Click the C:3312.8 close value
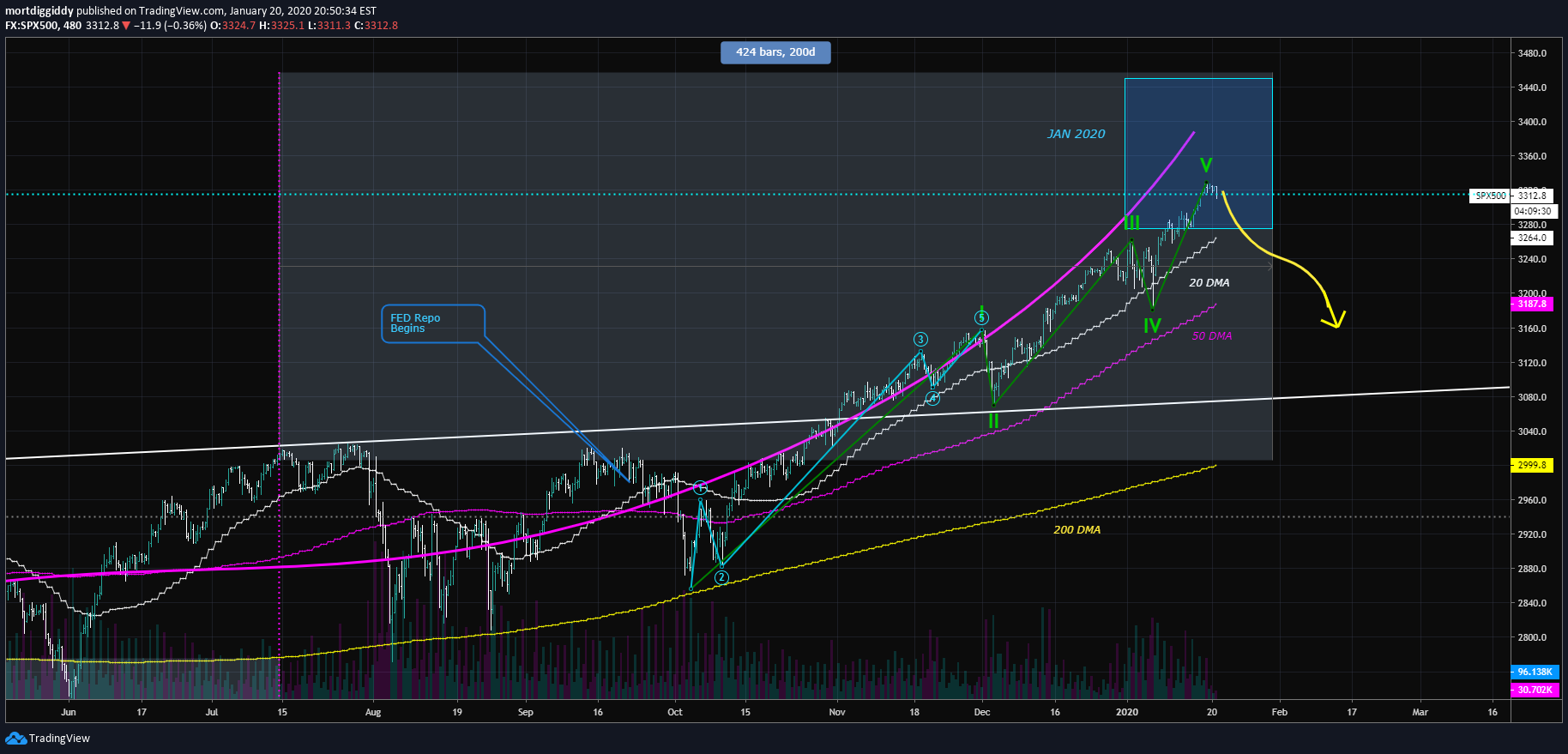This screenshot has height=754, width=1568. pos(376,26)
